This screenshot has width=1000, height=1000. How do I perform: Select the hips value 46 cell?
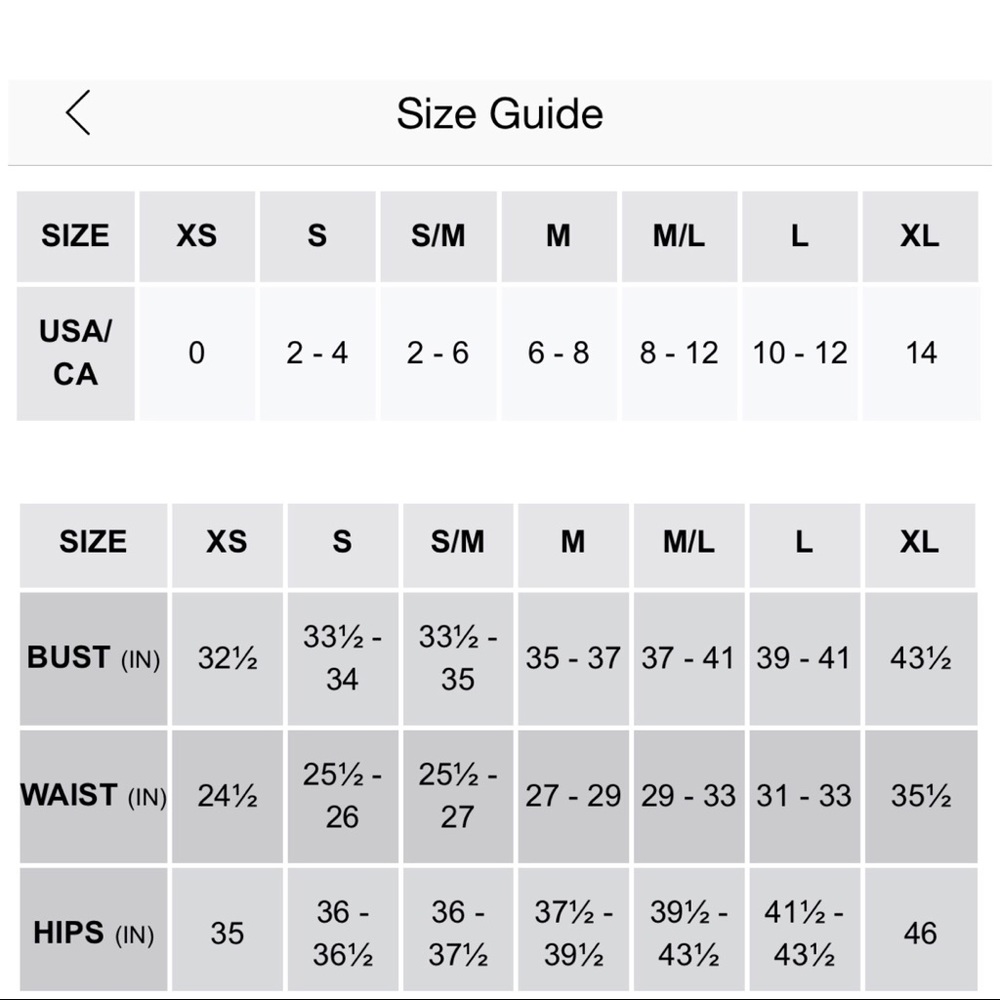(x=921, y=933)
